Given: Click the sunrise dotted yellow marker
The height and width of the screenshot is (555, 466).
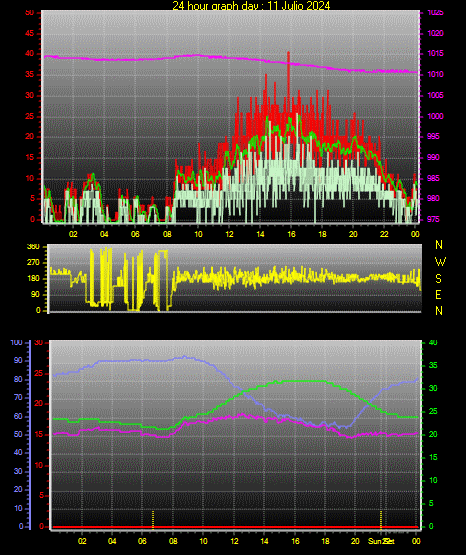Looking at the screenshot, I should (153, 520).
